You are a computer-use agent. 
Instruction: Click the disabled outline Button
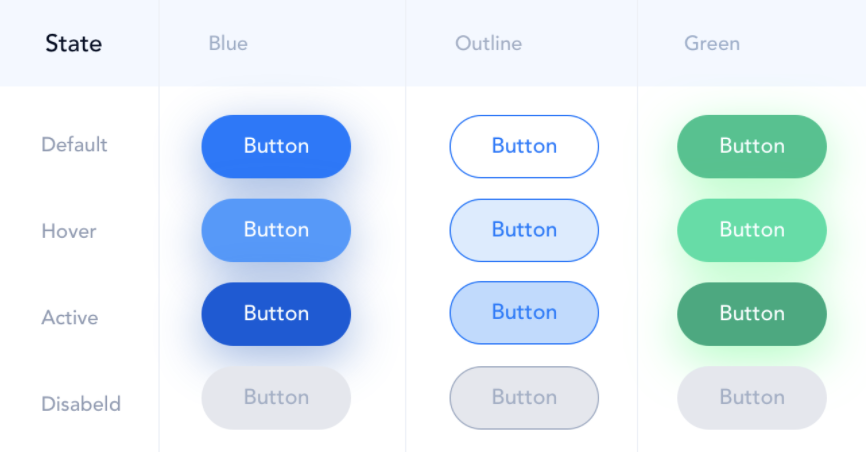[524, 398]
